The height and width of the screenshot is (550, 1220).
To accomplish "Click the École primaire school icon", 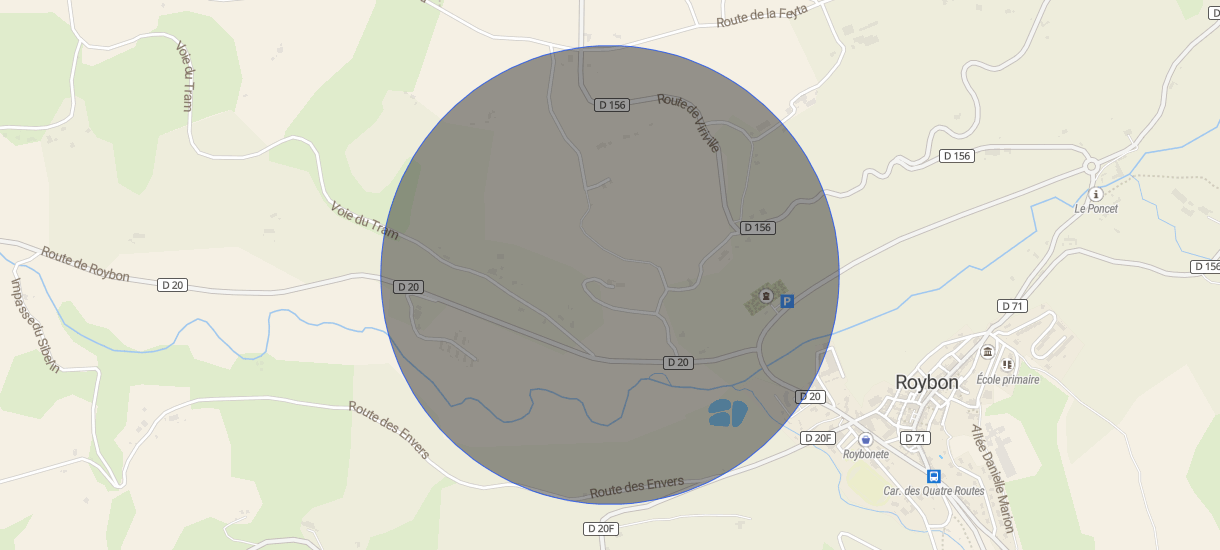I will coord(1007,364).
